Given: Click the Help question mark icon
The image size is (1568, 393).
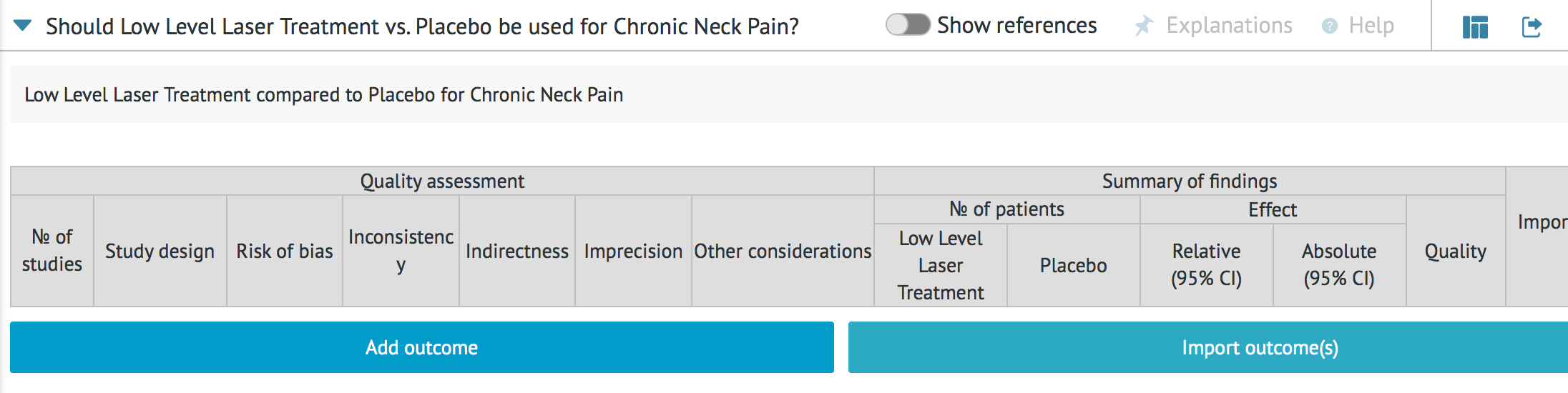Looking at the screenshot, I should pyautogui.click(x=1329, y=26).
